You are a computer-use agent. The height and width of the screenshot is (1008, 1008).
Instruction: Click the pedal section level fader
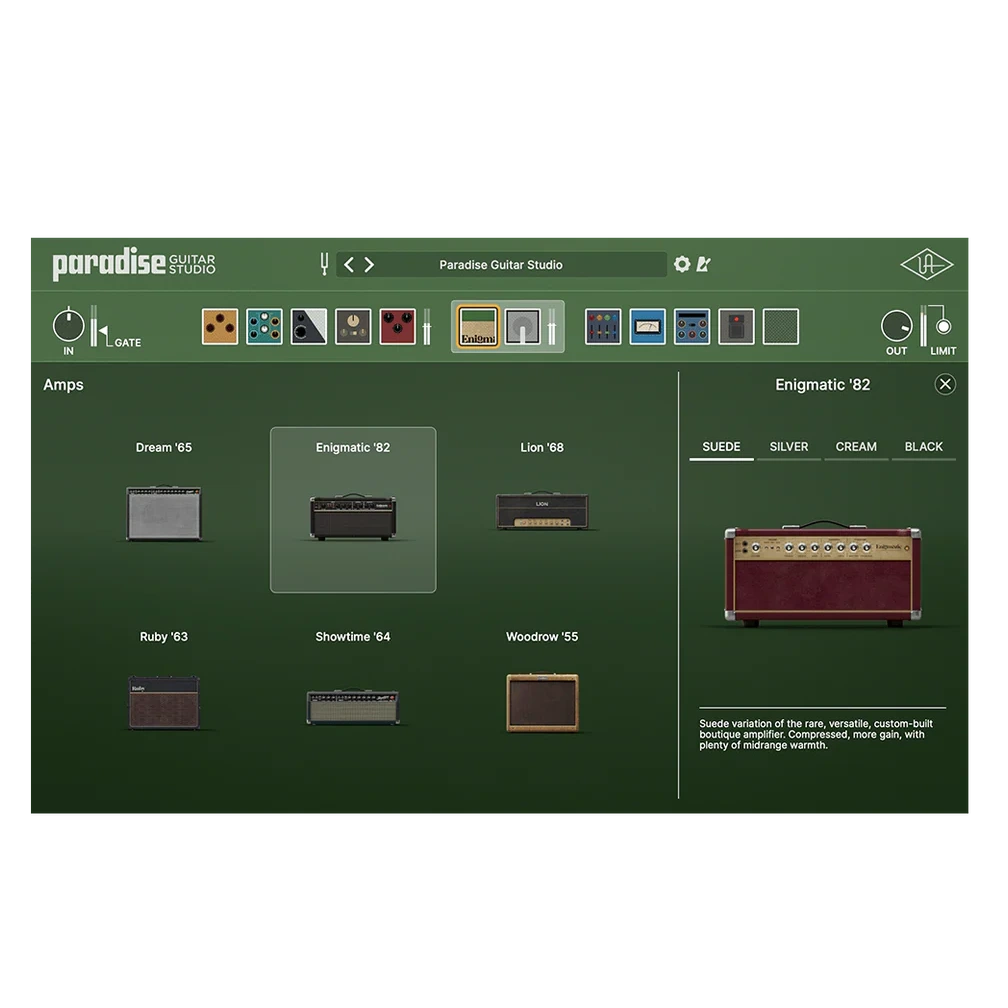pos(427,327)
